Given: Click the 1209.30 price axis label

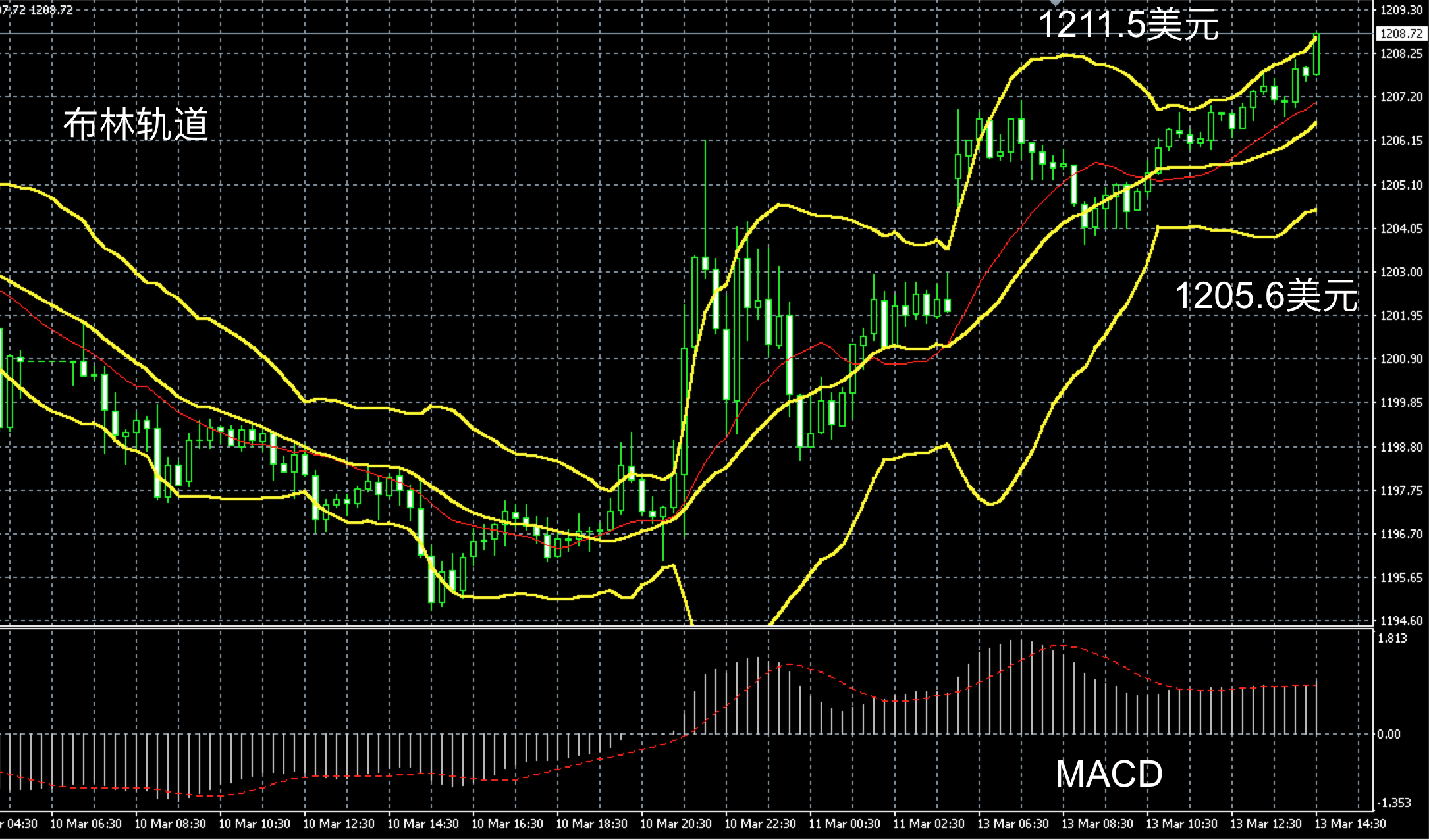Looking at the screenshot, I should click(x=1401, y=10).
